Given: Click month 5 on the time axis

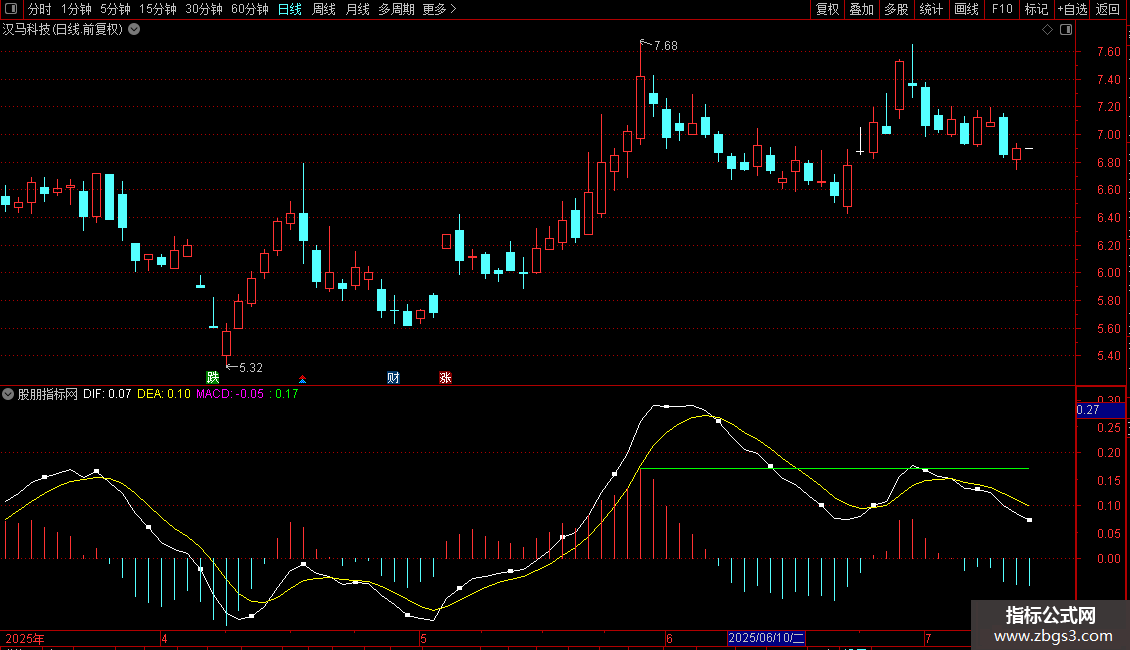Looking at the screenshot, I should 424,639.
